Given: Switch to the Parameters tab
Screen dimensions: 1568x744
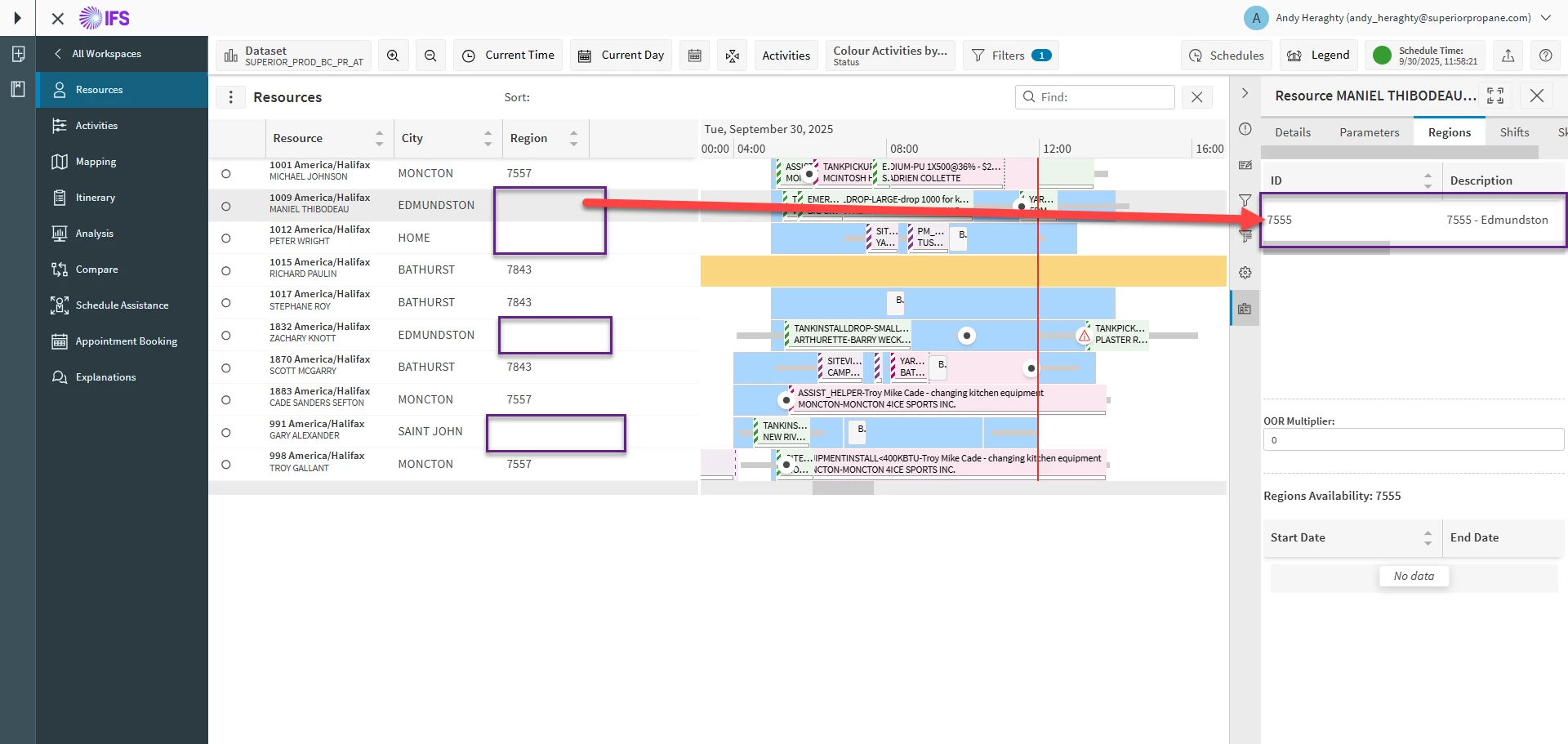Looking at the screenshot, I should tap(1370, 132).
